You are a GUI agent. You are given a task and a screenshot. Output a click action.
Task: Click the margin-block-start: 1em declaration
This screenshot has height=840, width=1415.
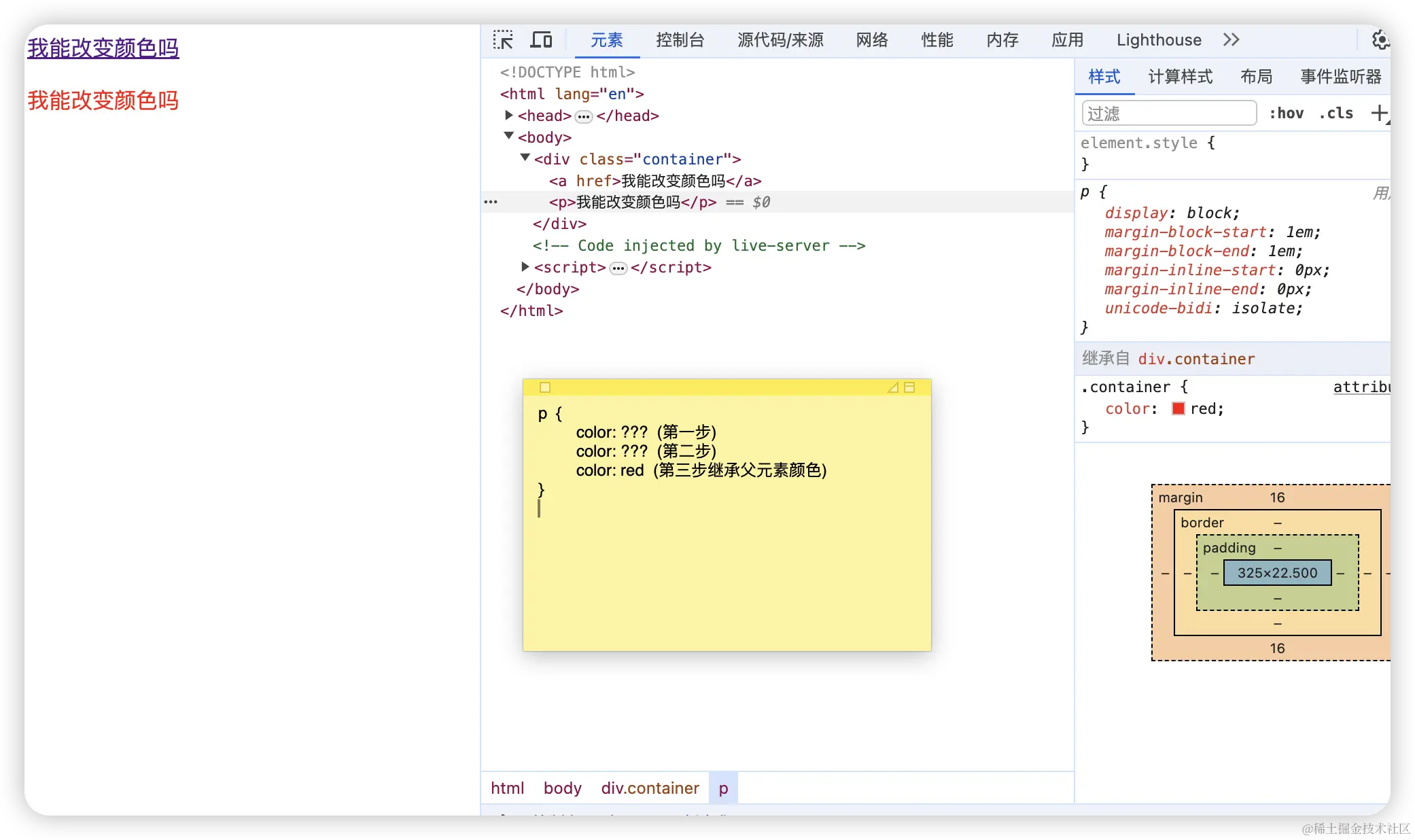point(1212,232)
